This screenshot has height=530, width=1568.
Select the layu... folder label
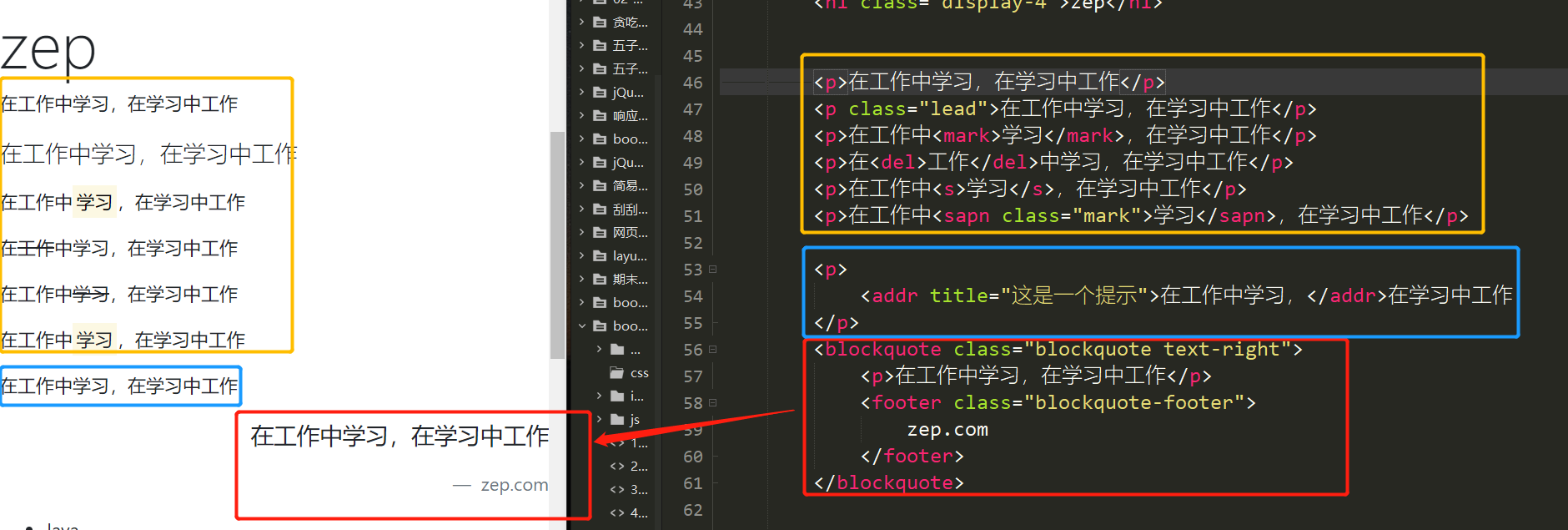[x=630, y=256]
